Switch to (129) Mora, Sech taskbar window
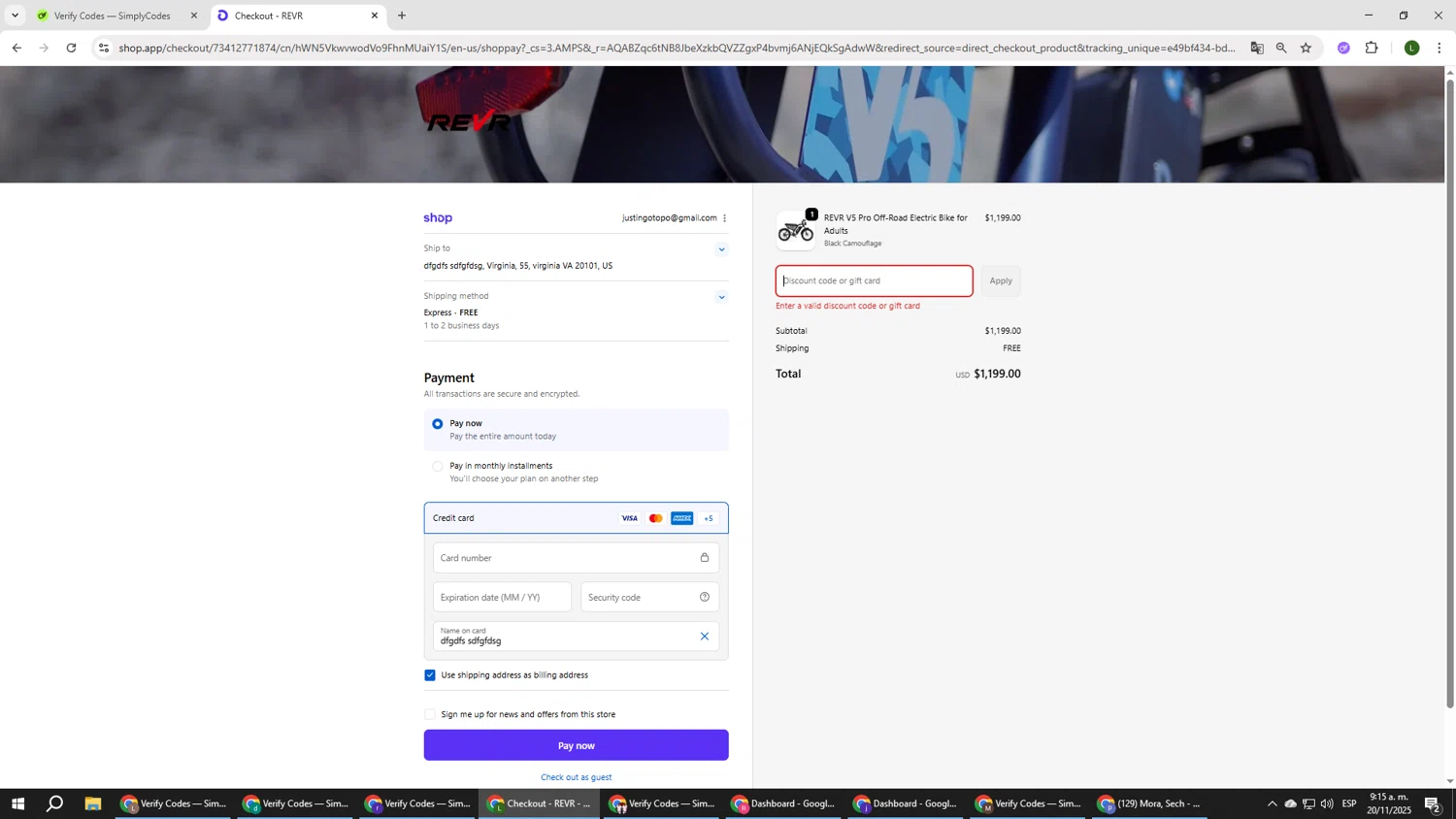 point(1151,803)
